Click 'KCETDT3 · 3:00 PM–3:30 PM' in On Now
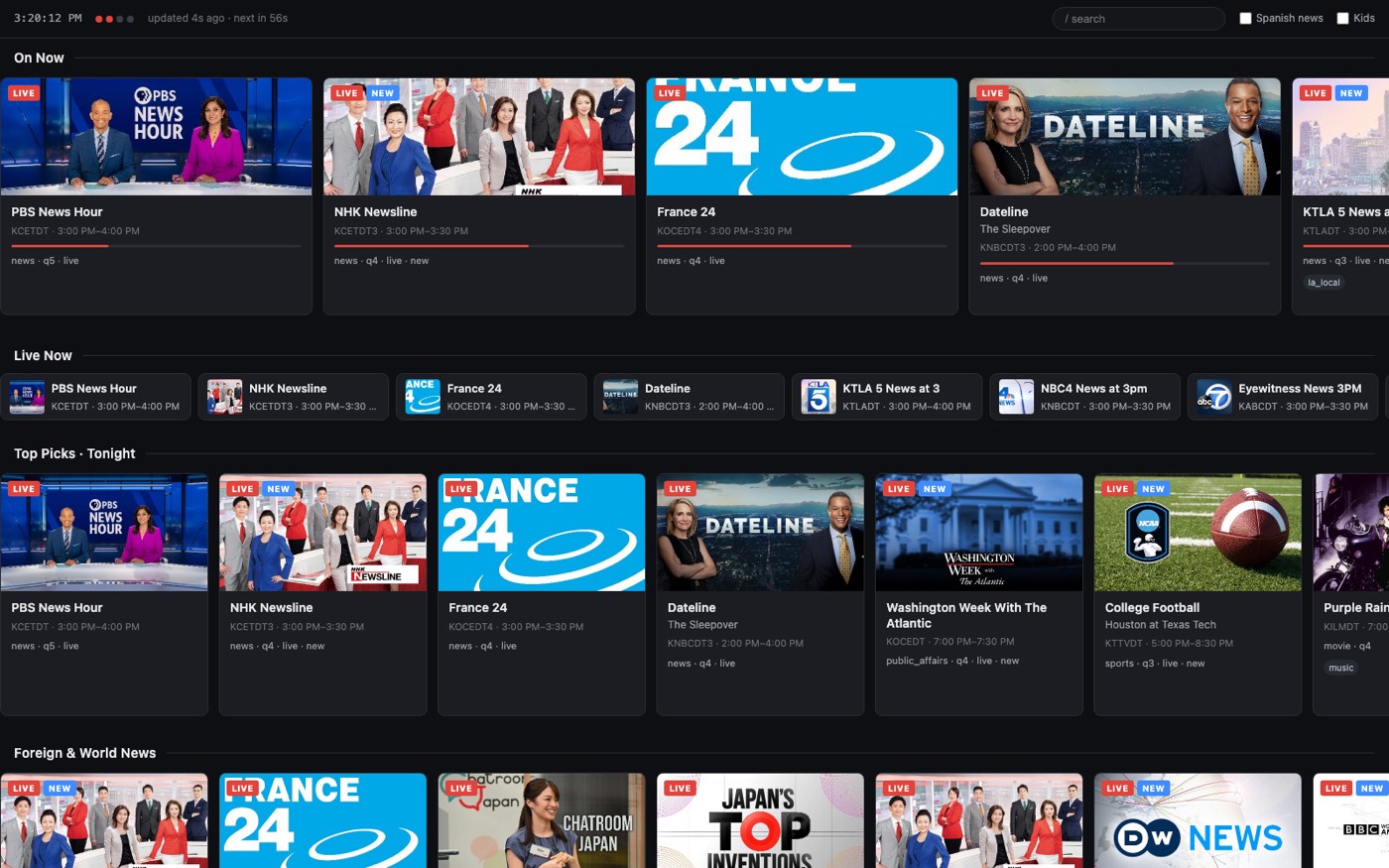This screenshot has width=1389, height=868. point(401,231)
